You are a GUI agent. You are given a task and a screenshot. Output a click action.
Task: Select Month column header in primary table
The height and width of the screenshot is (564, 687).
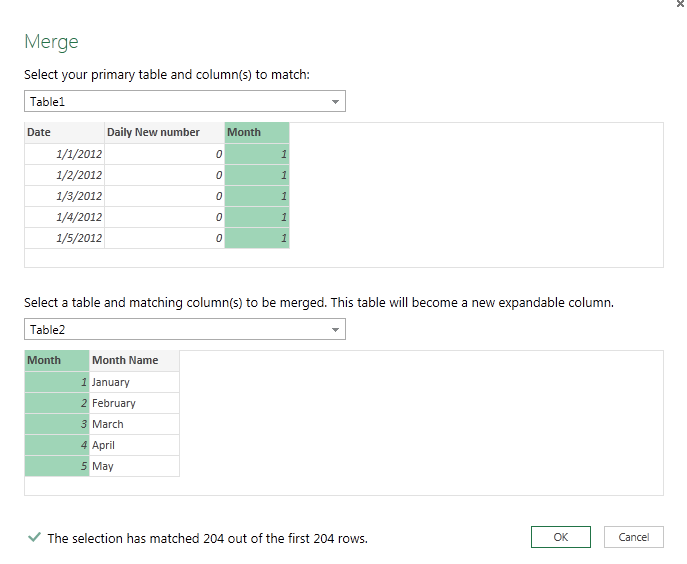(257, 133)
